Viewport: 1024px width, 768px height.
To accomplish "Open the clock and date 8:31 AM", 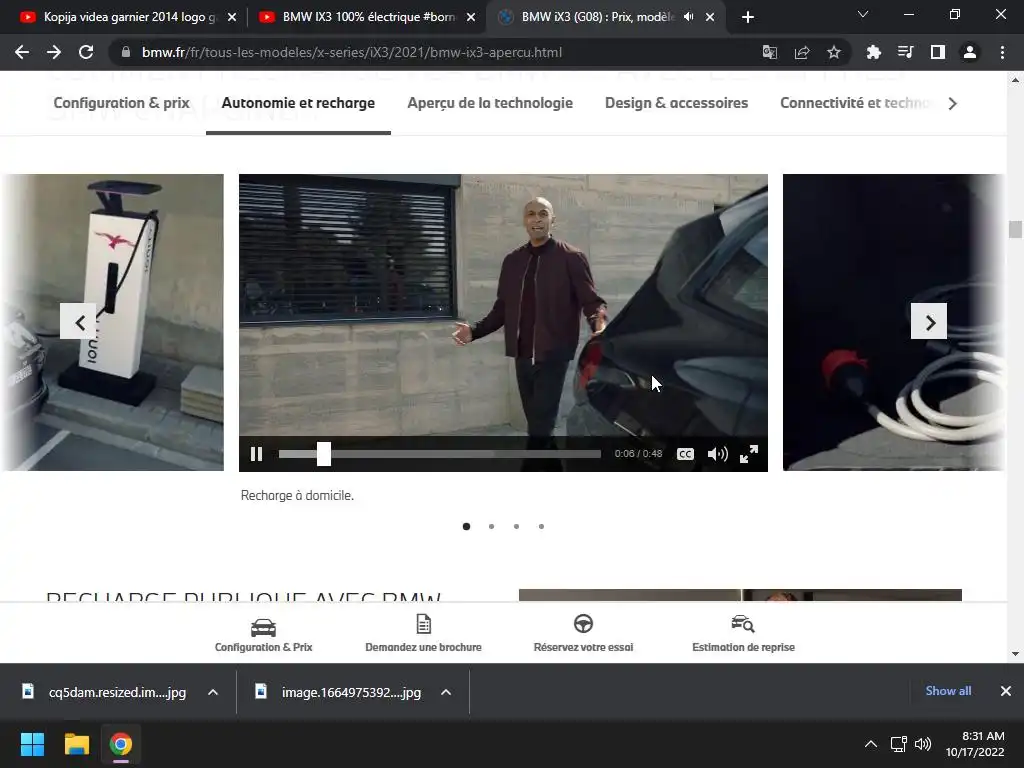I will 976,744.
